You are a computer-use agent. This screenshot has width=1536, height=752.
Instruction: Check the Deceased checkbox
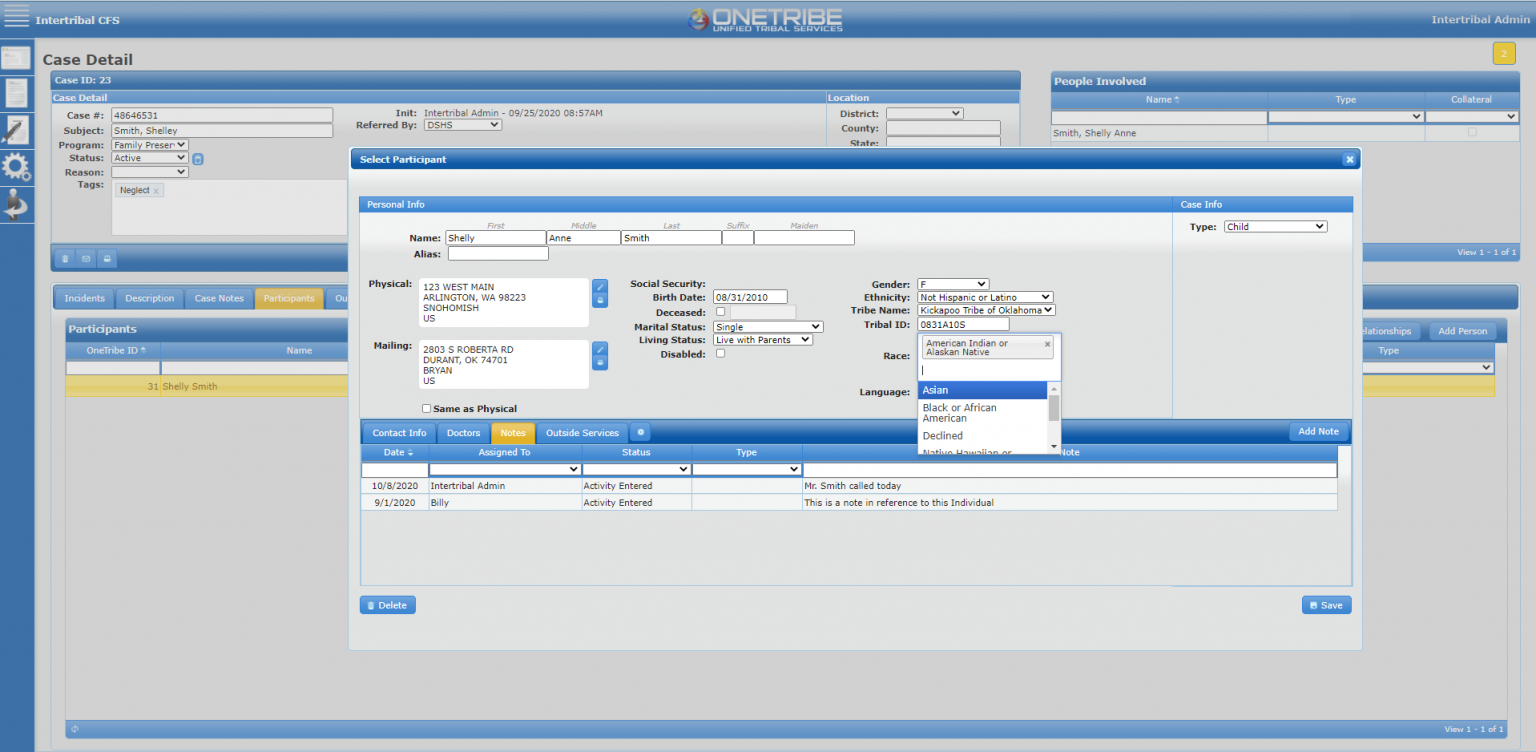(x=721, y=312)
